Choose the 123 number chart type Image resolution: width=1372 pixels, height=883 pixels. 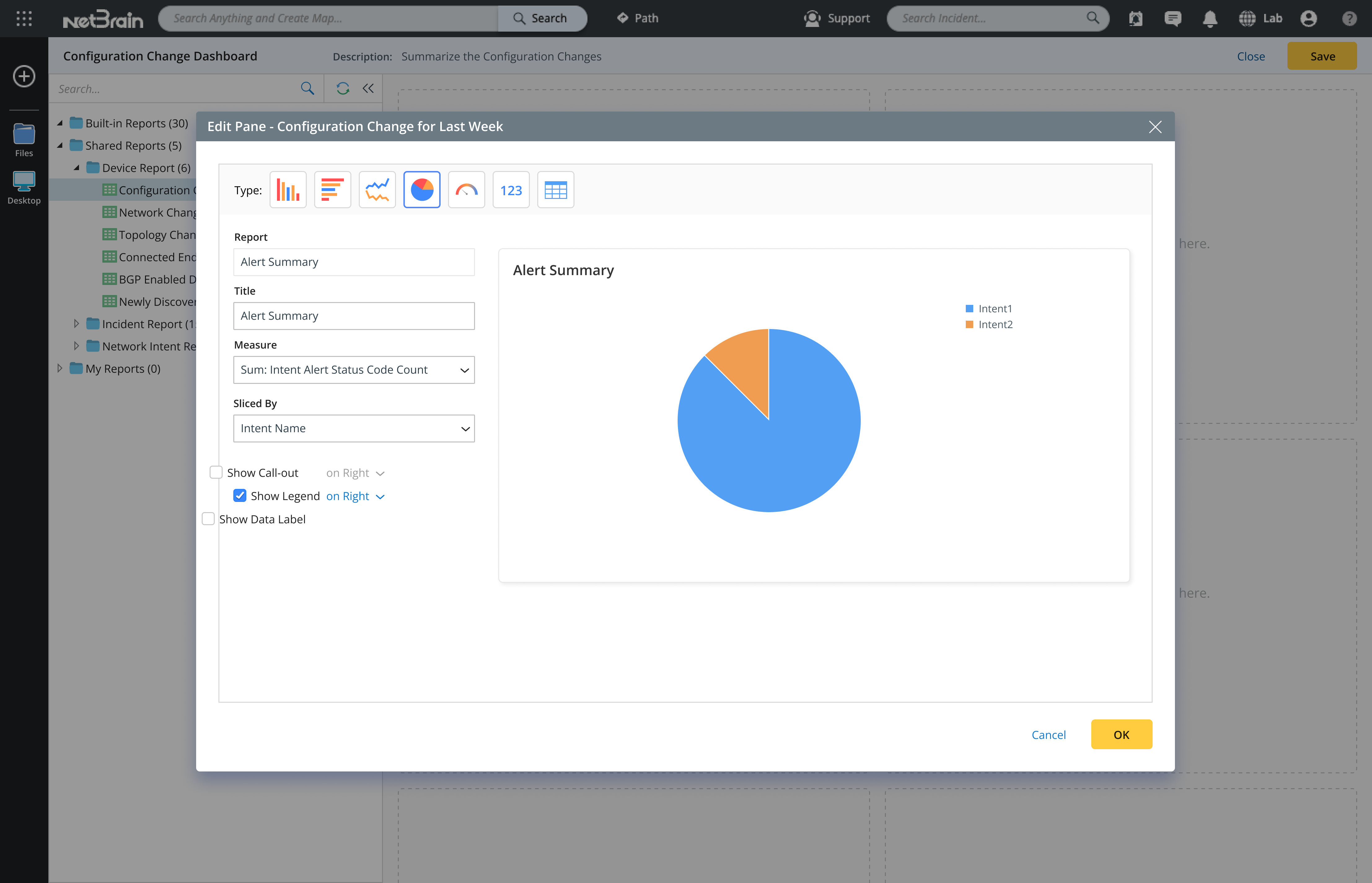[511, 190]
